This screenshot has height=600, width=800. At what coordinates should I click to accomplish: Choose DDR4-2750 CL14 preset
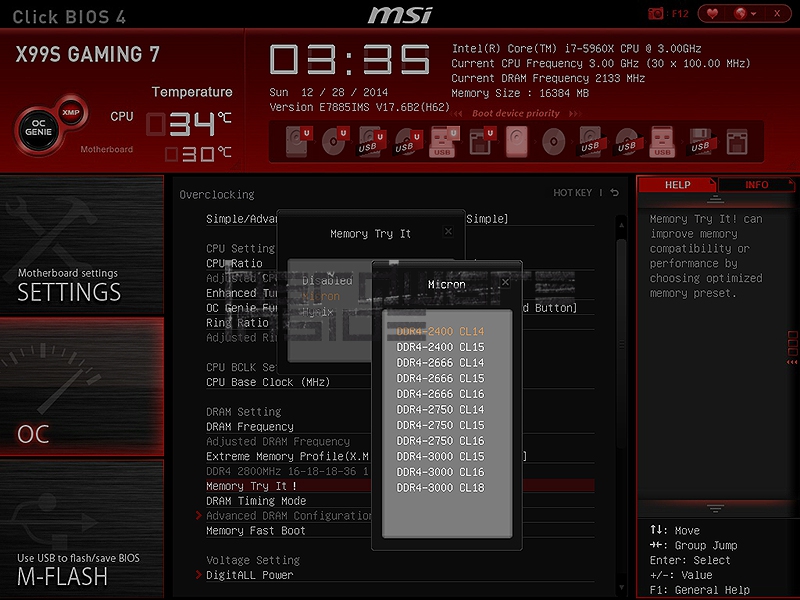[x=440, y=409]
